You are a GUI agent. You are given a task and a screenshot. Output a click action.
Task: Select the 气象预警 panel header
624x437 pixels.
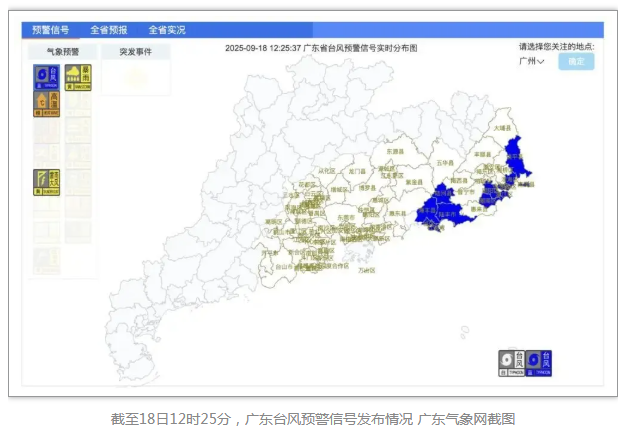click(64, 51)
